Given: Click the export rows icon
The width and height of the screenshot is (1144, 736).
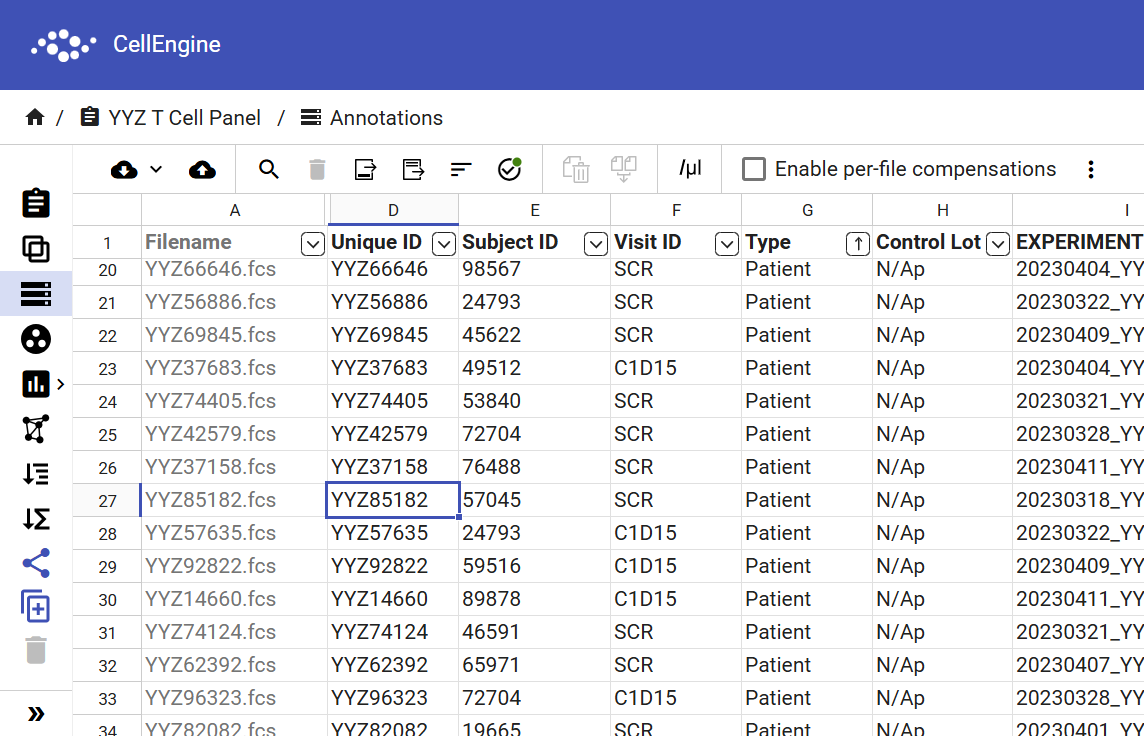Looking at the screenshot, I should (413, 169).
